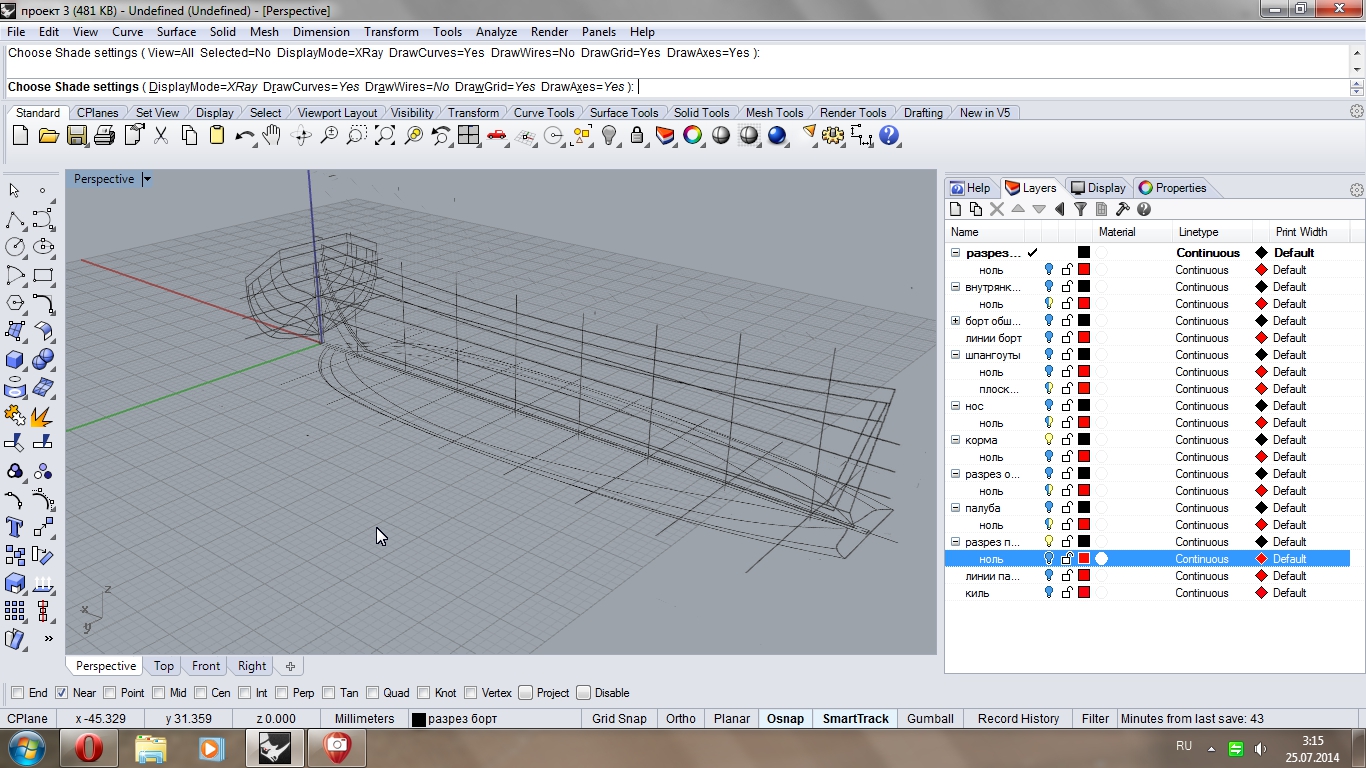Open the 4-viewport layout icon
Screen dimensions: 1366x768
[x=468, y=136]
